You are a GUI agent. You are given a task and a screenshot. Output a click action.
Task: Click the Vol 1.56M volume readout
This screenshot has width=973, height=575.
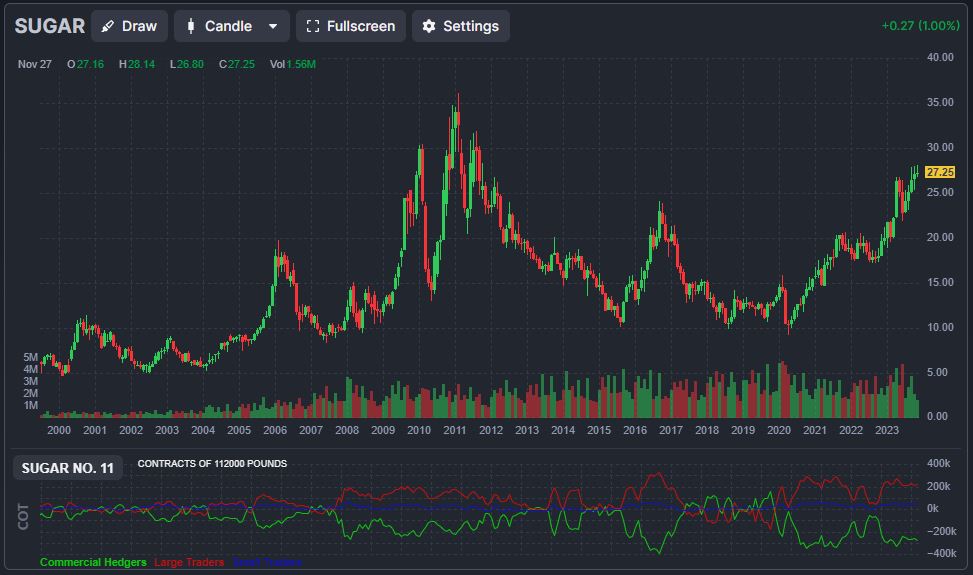coord(292,64)
